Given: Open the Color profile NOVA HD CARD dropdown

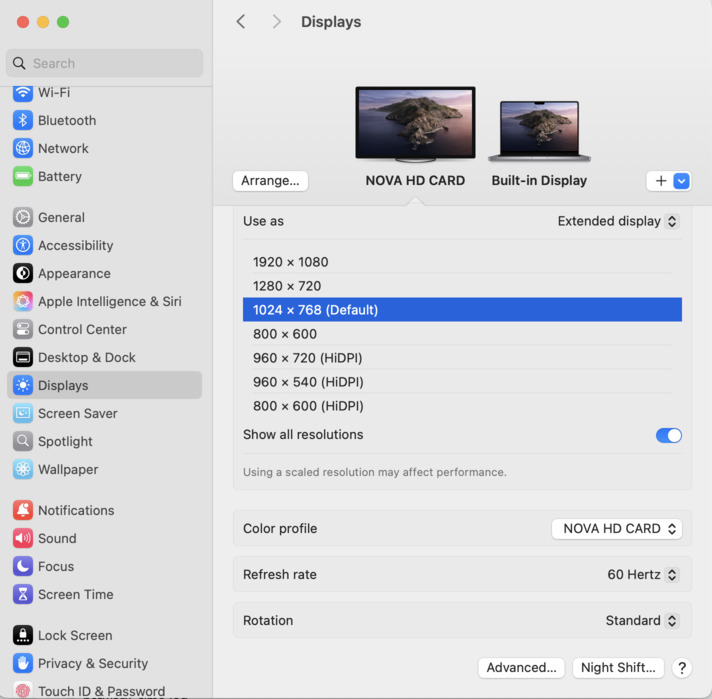Looking at the screenshot, I should click(x=617, y=529).
